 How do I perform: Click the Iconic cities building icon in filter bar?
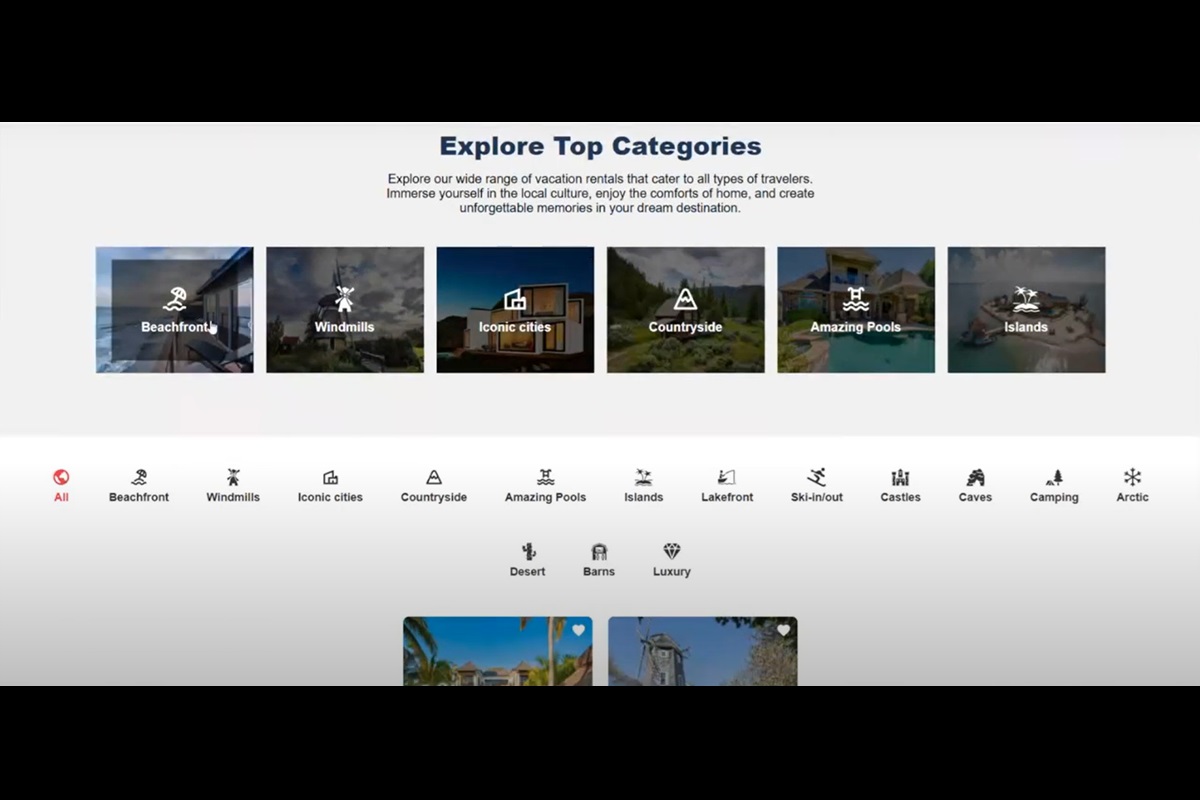(x=330, y=477)
